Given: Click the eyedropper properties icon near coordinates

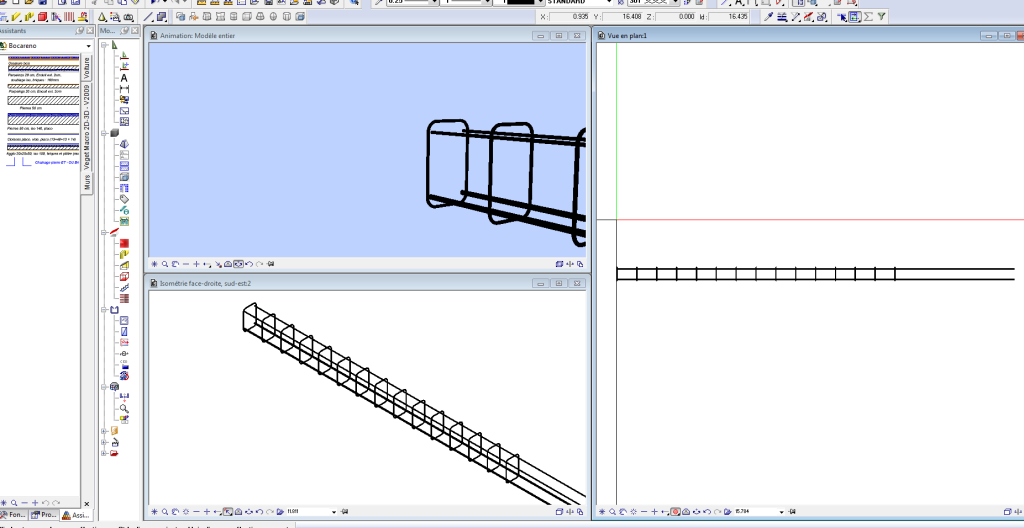Looking at the screenshot, I should pyautogui.click(x=769, y=16).
